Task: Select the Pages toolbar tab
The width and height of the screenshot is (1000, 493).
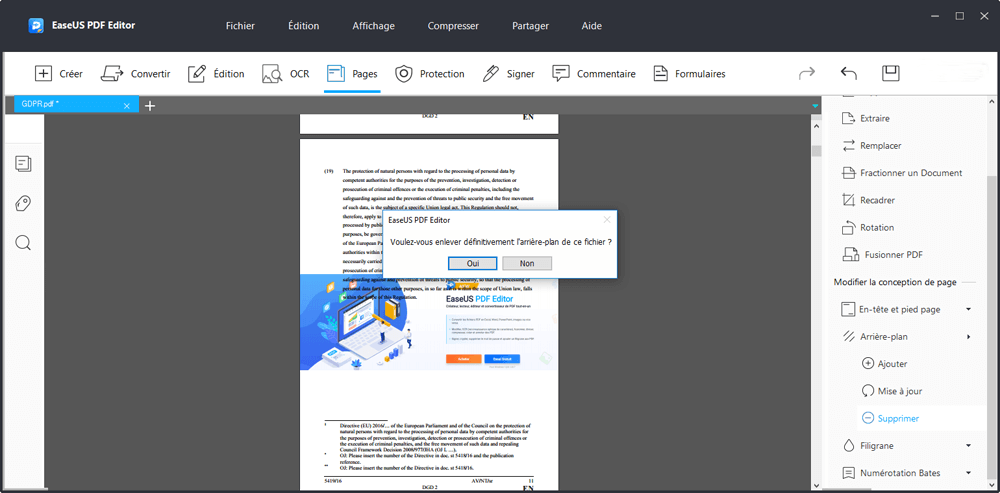Action: tap(351, 73)
